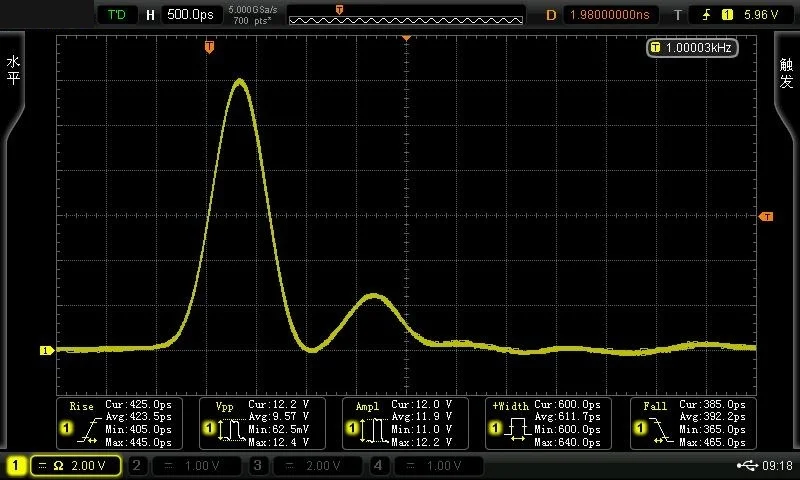
Task: Select channel 3 scale 2.00 V box
Action: click(x=318, y=466)
